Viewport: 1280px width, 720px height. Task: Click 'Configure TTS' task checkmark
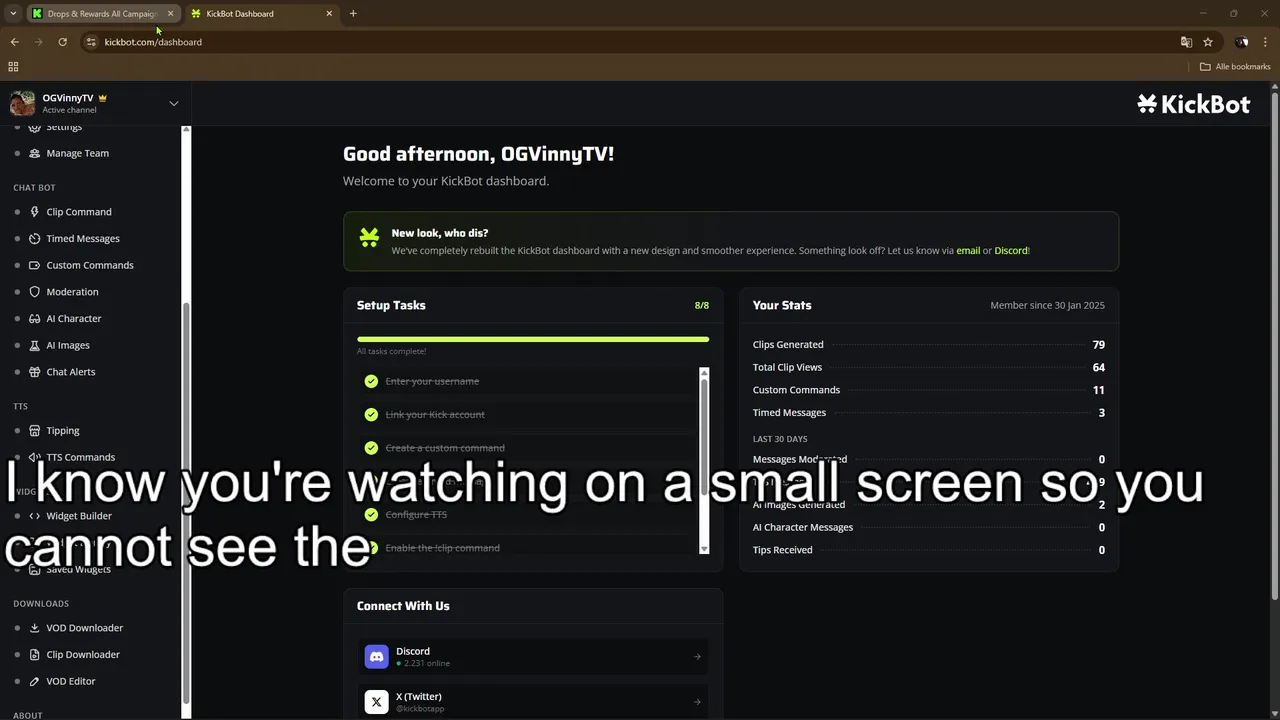click(371, 515)
